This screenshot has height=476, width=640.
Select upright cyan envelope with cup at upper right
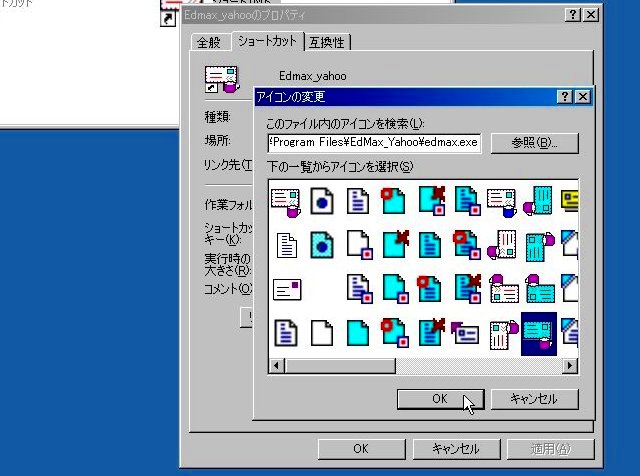(540, 247)
